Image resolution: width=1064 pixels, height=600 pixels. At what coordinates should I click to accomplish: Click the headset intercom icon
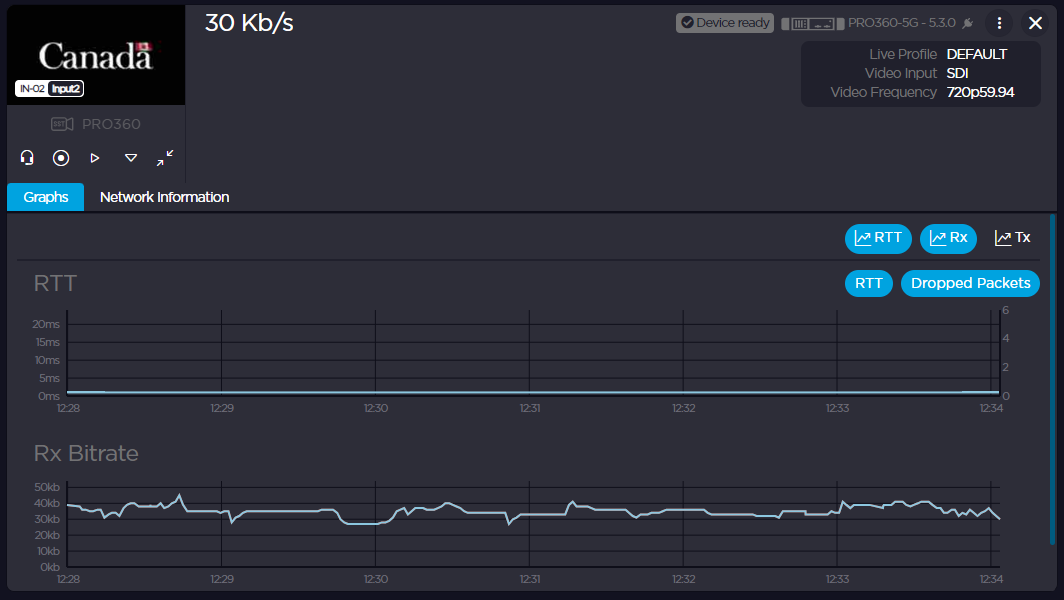(x=28, y=158)
